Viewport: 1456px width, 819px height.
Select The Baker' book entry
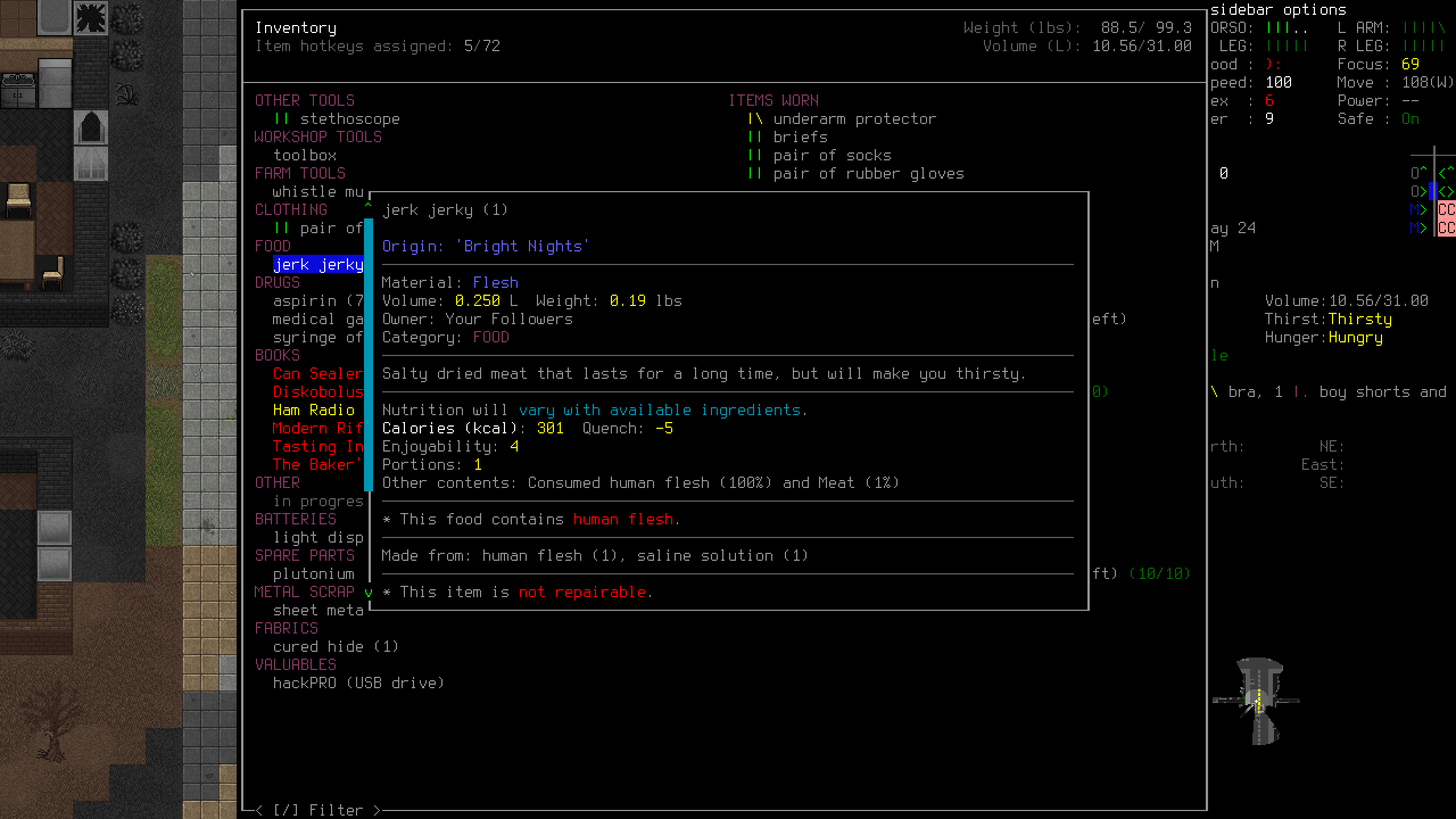coord(318,465)
